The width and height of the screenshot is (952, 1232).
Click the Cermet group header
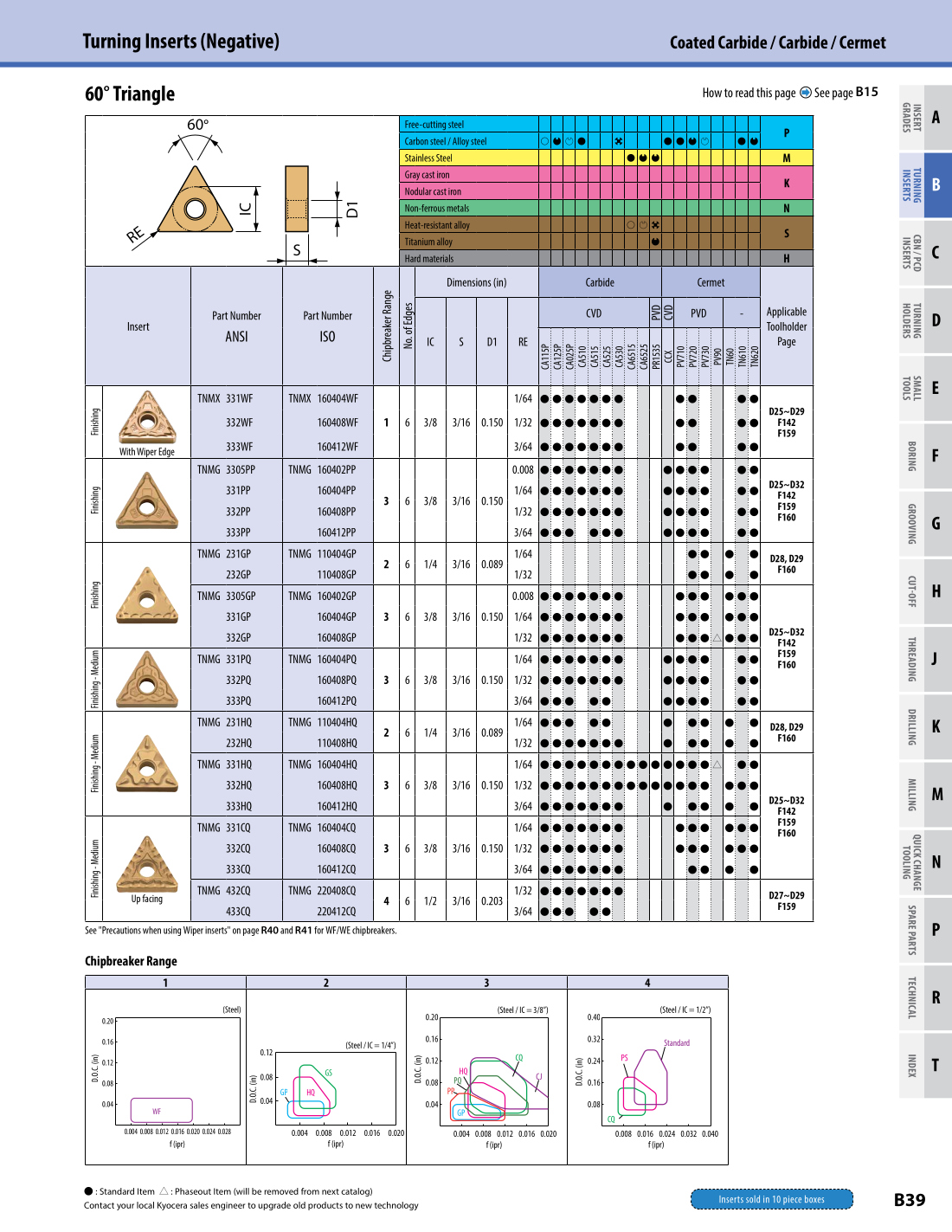pyautogui.click(x=711, y=282)
